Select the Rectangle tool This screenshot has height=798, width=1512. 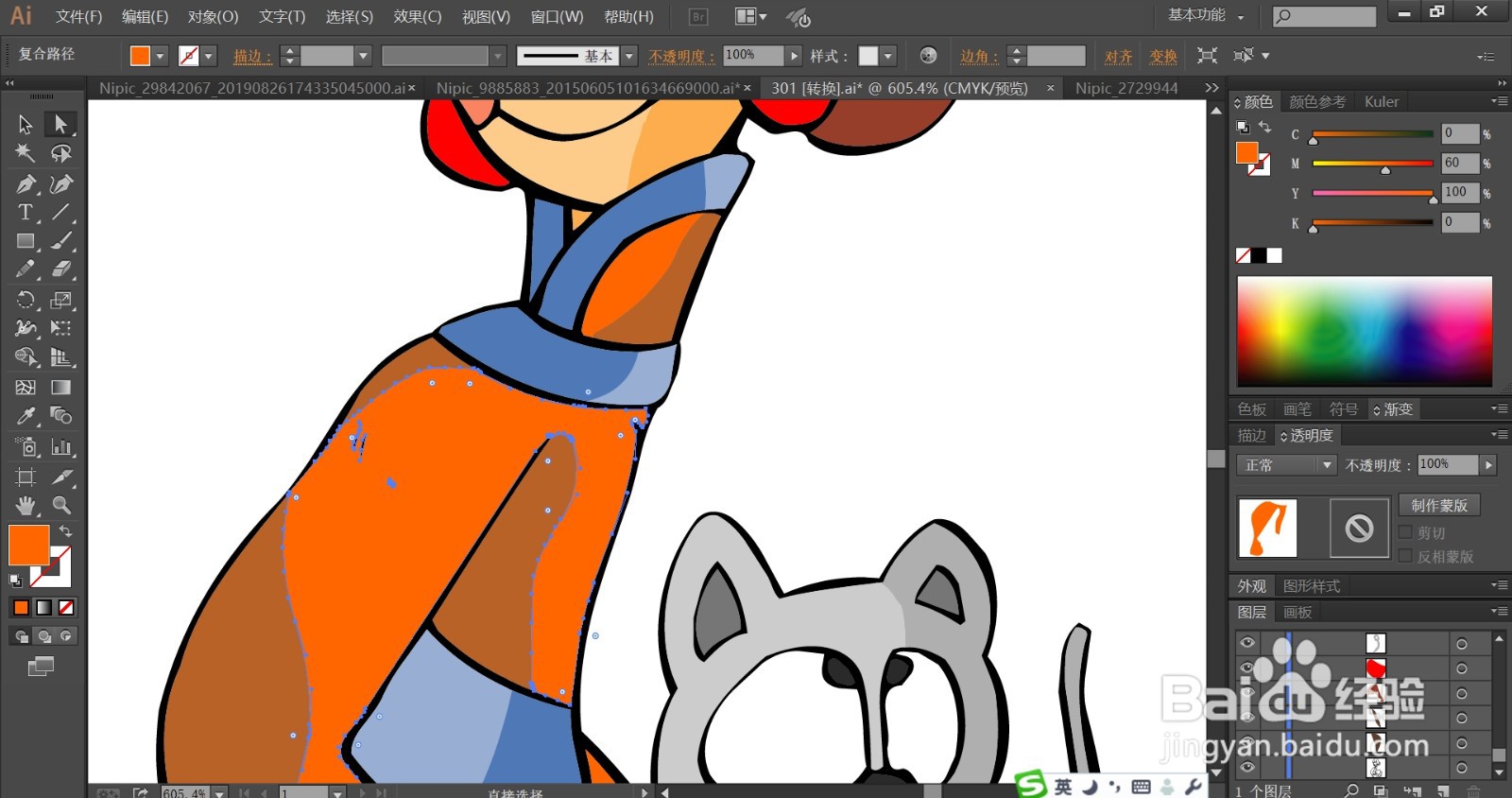26,241
